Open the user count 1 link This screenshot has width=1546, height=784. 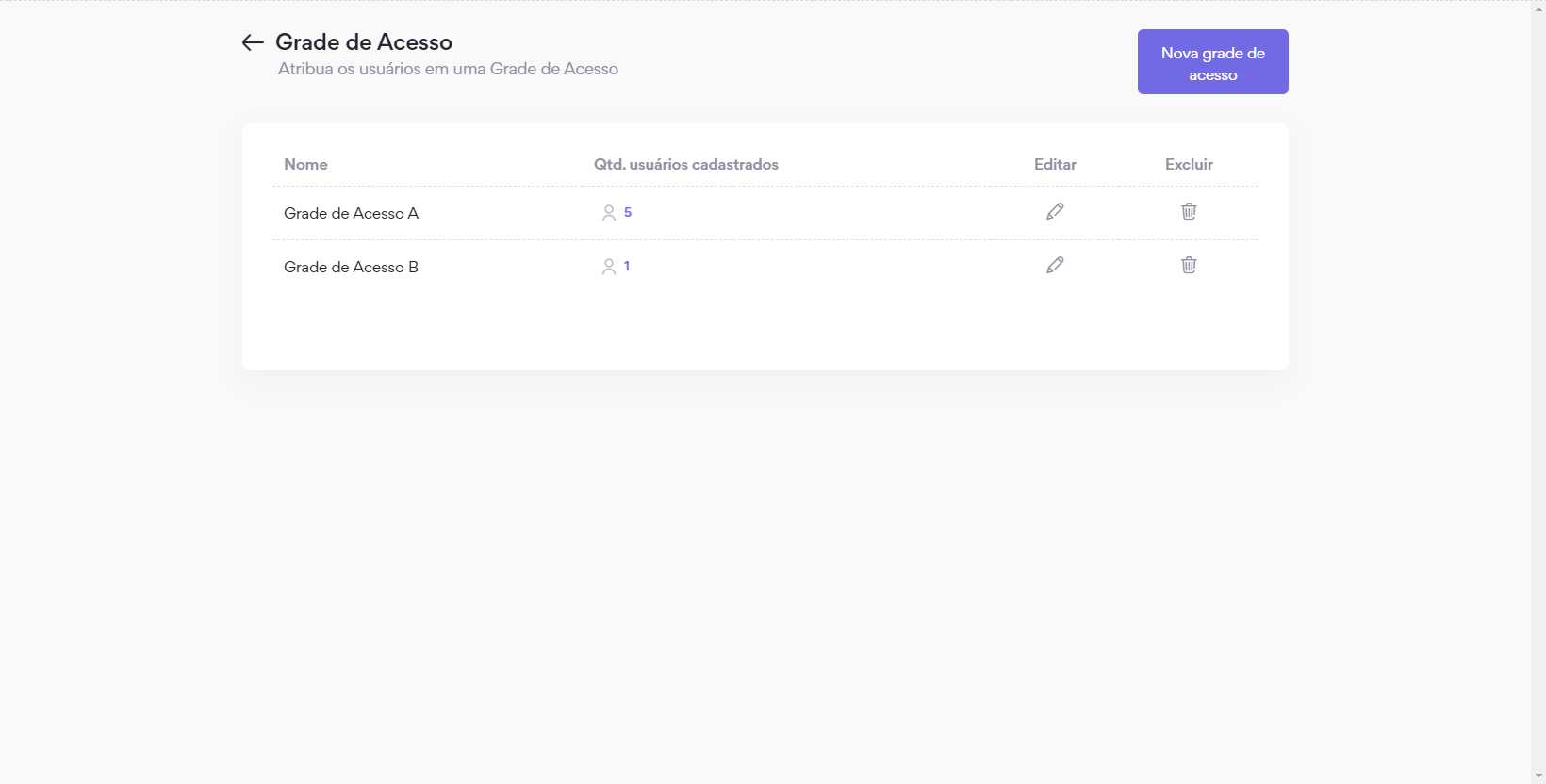627,266
